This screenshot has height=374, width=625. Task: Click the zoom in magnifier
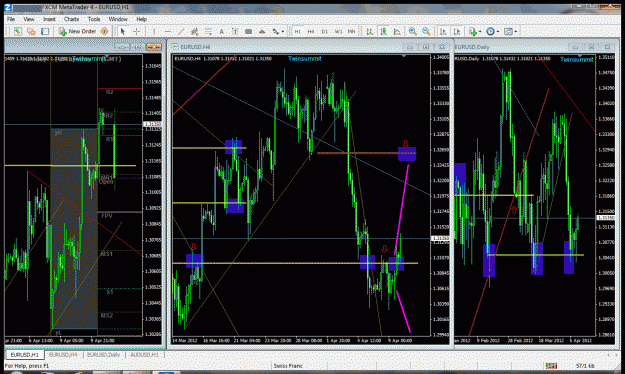[413, 31]
